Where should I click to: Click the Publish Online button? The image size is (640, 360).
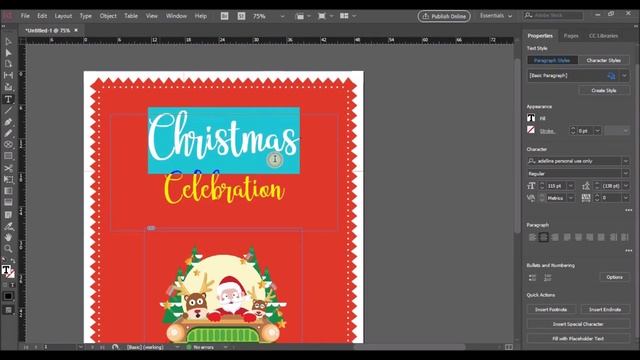coord(444,16)
